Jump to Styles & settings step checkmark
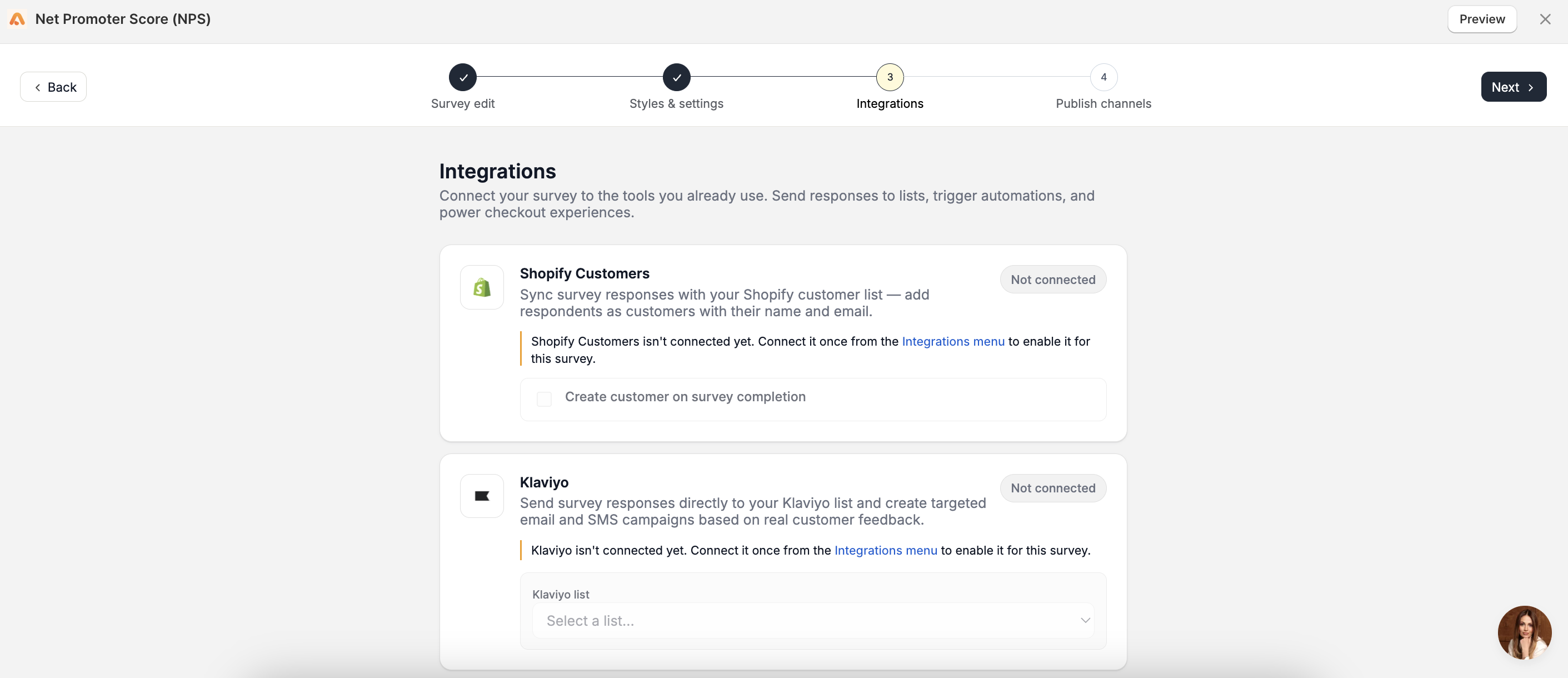Screen dimensions: 1568x678 [x=676, y=77]
